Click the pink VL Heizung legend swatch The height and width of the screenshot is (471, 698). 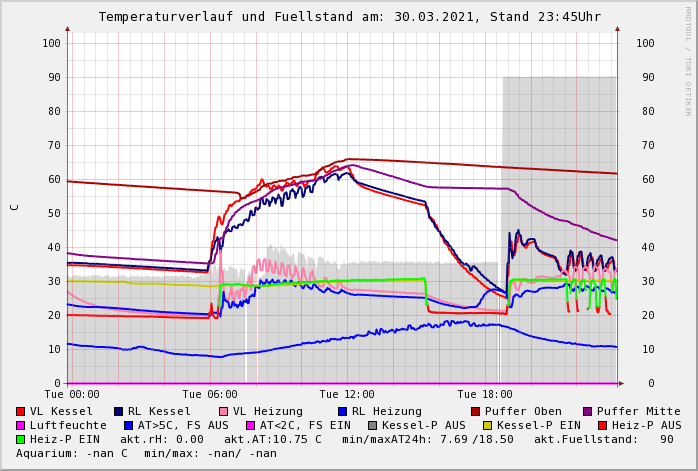(x=223, y=411)
